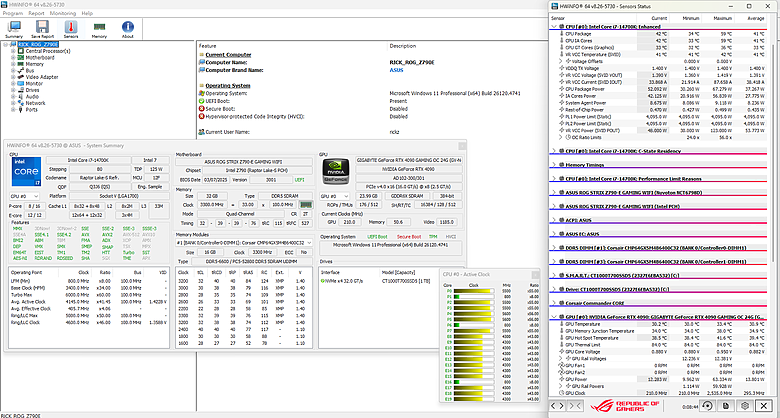The width and height of the screenshot is (780, 418).
Task: Click the RICK_ROG_Z790E computer icon in tree
Action: (13, 44)
